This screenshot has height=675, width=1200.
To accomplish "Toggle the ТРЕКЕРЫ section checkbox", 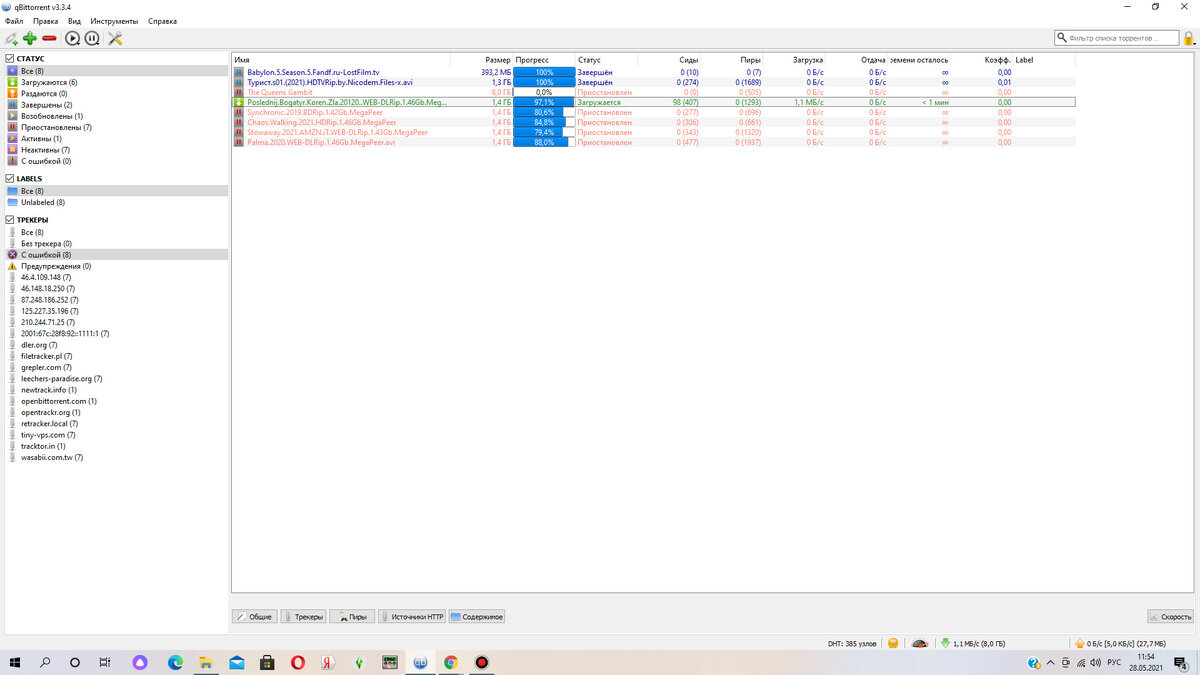I will [x=10, y=220].
